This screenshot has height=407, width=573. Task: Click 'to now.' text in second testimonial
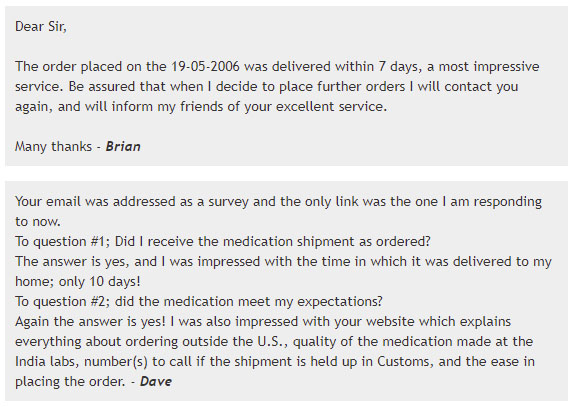coord(38,222)
